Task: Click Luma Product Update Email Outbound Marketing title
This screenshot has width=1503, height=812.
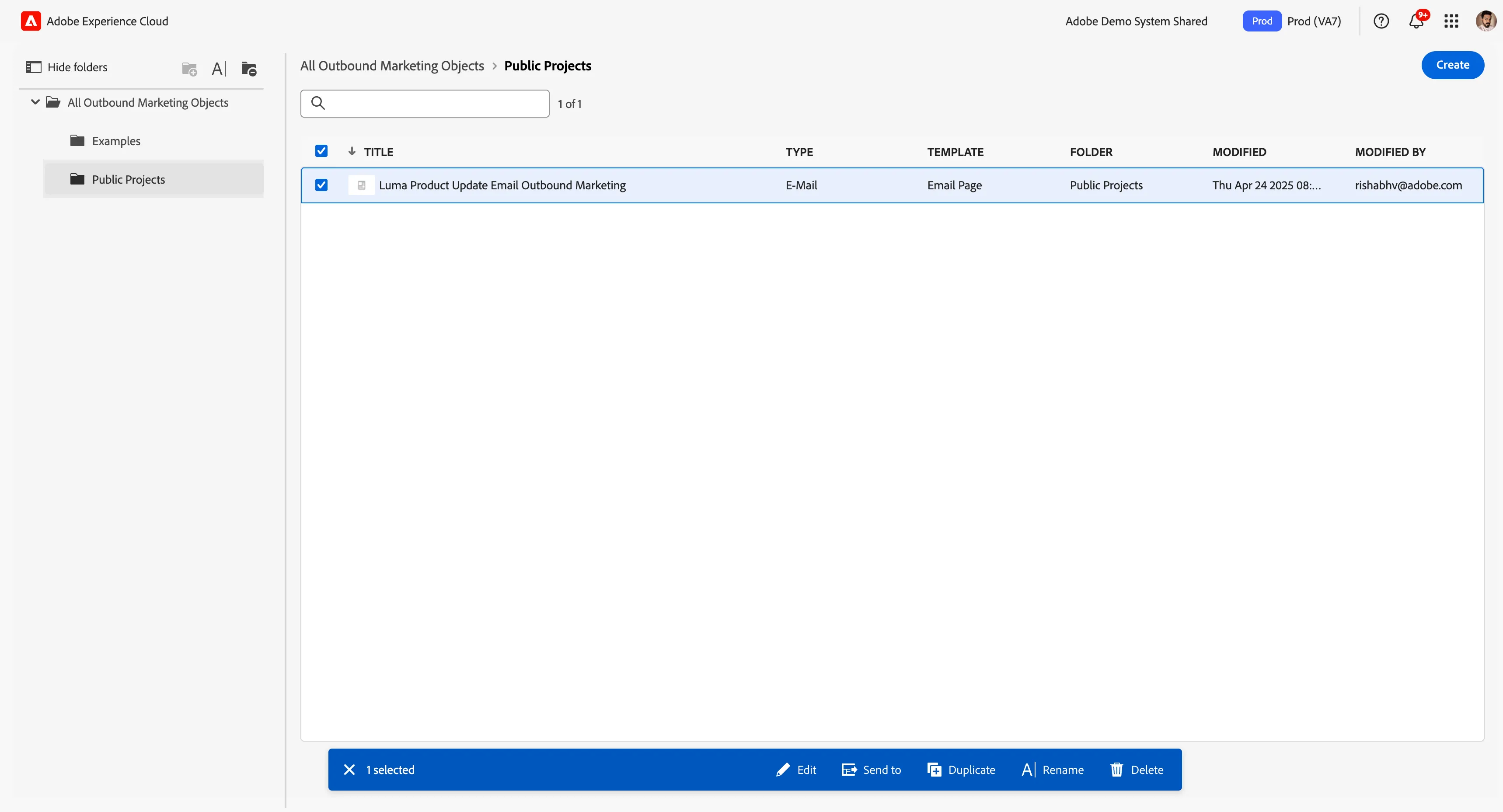Action: (x=502, y=185)
